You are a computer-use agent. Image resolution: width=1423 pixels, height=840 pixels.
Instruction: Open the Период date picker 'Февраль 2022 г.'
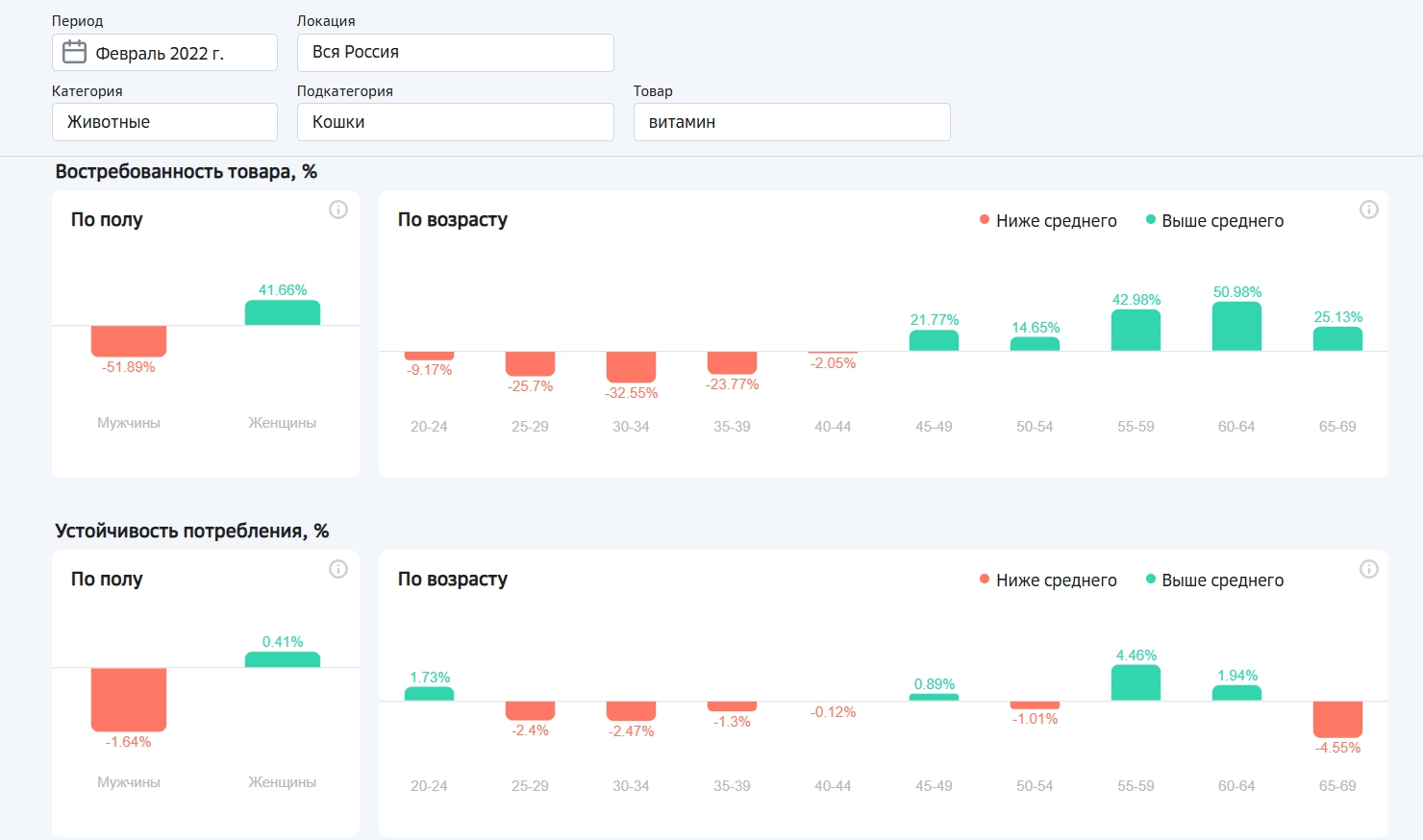165,53
